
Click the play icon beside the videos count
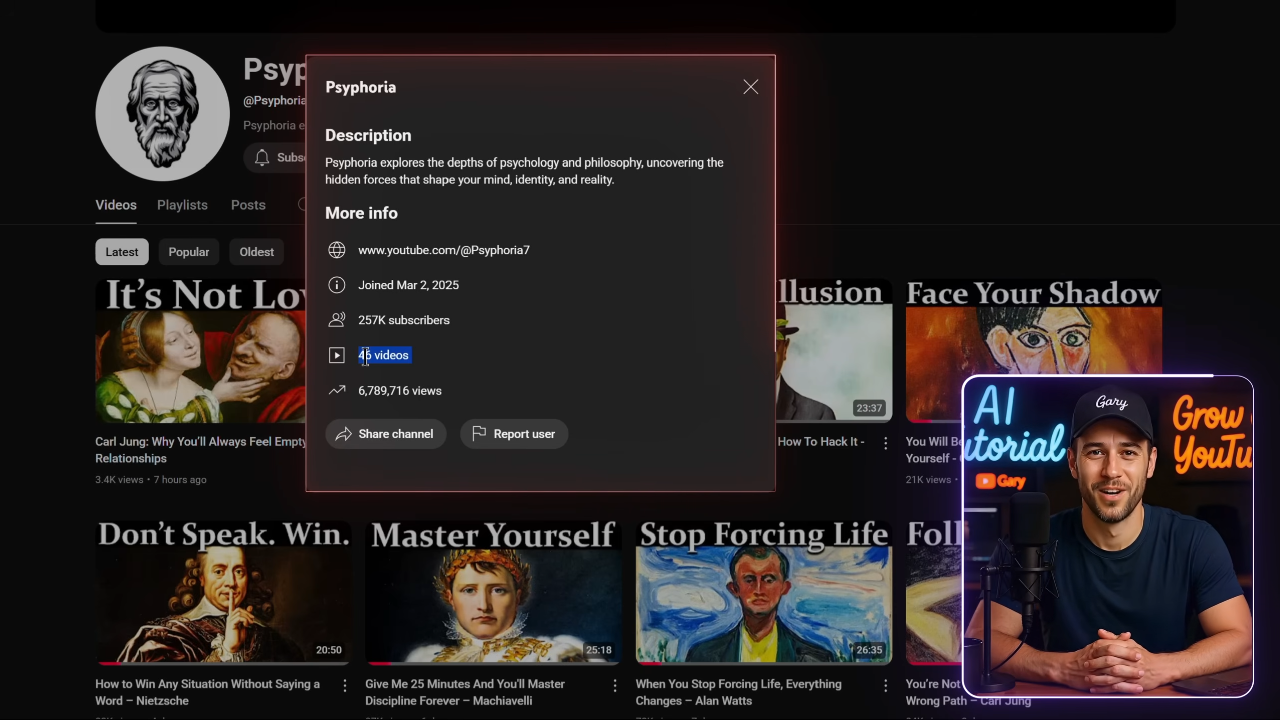tap(337, 355)
